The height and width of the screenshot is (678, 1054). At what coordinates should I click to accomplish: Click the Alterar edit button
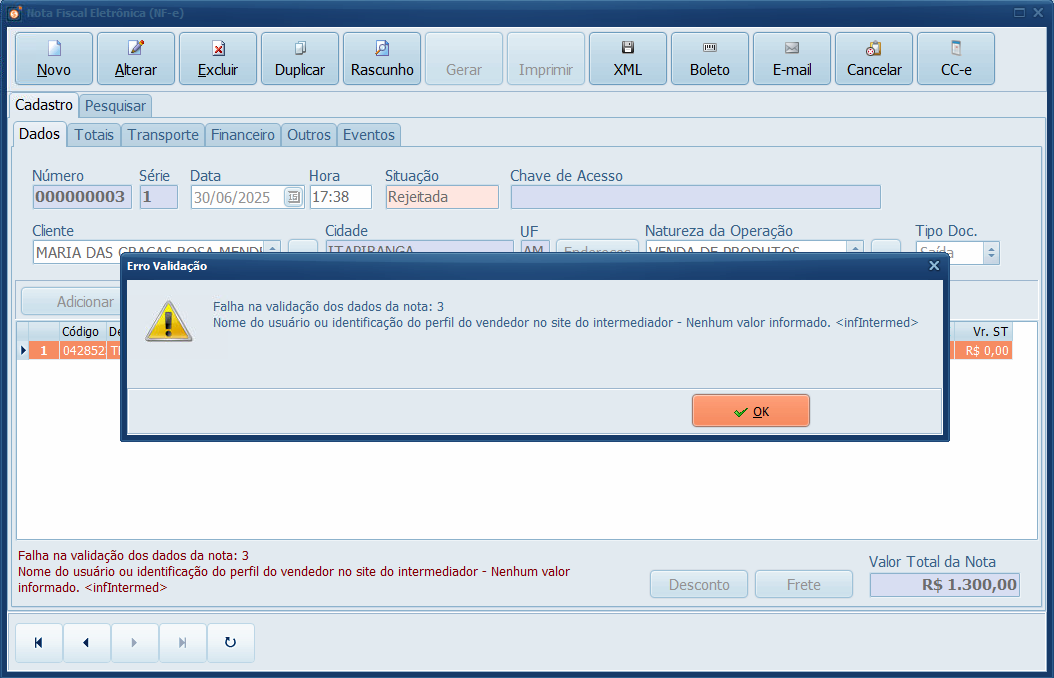[x=136, y=58]
